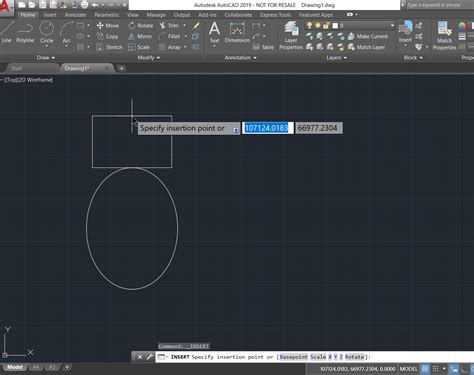The width and height of the screenshot is (474, 375).
Task: Click the Stretch tool
Action: click(x=109, y=47)
